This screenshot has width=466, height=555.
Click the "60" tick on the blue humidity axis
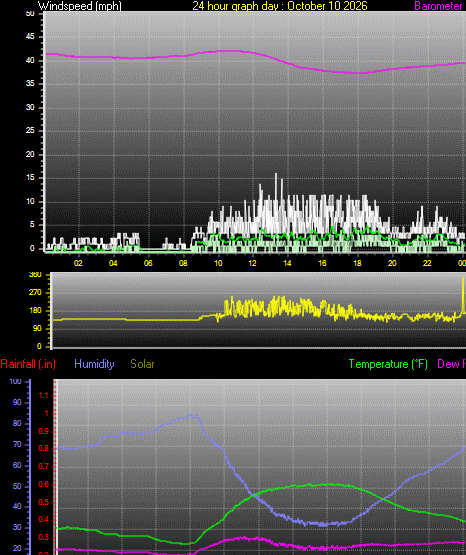(x=17, y=465)
